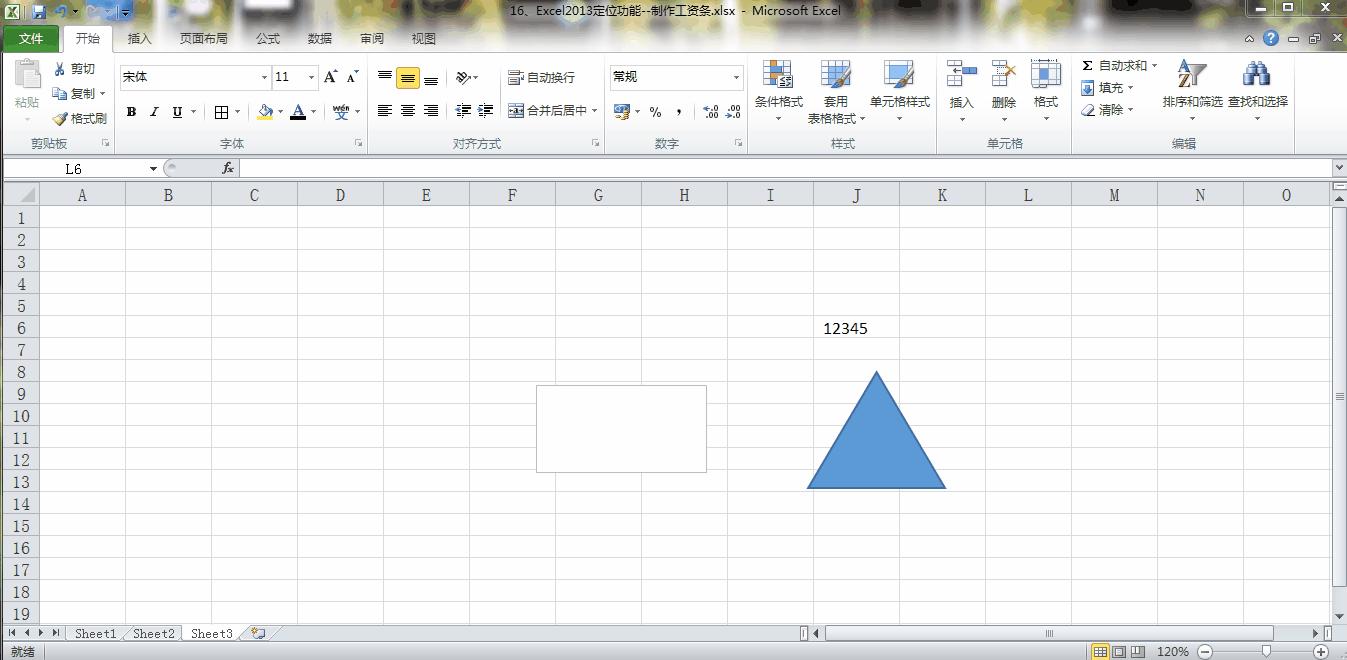This screenshot has width=1347, height=660.
Task: Expand the Merge and Center (合并后居中) arrow
Action: (x=594, y=111)
